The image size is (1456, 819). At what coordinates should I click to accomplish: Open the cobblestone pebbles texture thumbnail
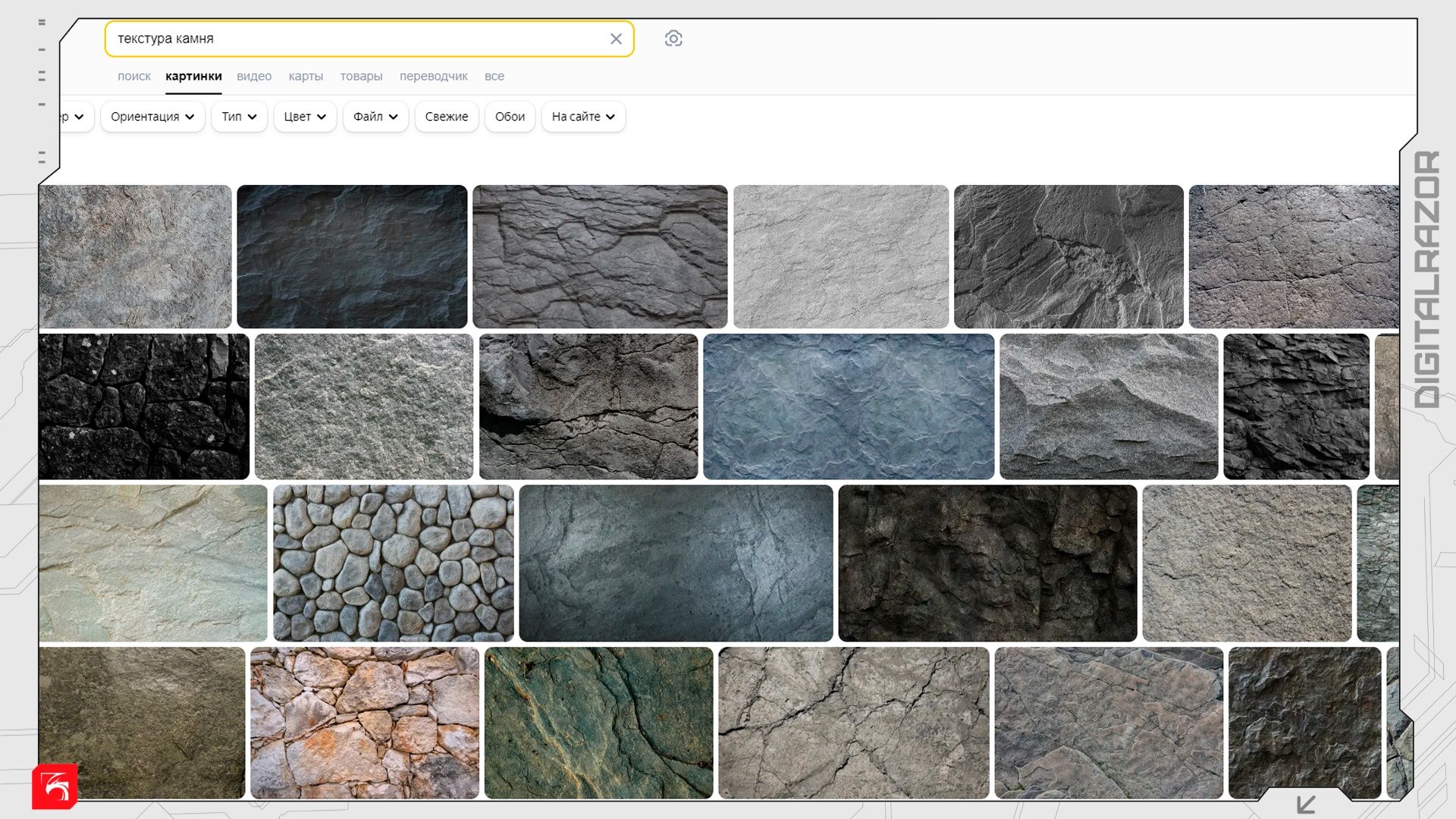point(393,563)
